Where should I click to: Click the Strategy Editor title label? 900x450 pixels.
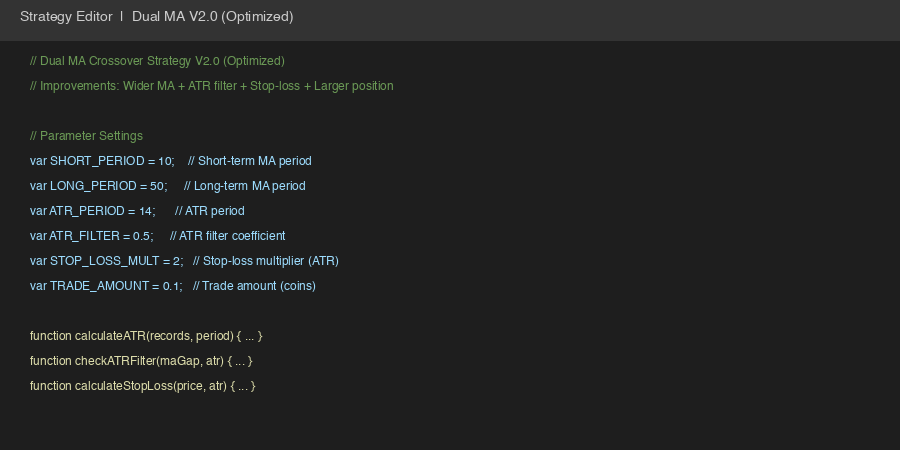pyautogui.click(x=66, y=17)
